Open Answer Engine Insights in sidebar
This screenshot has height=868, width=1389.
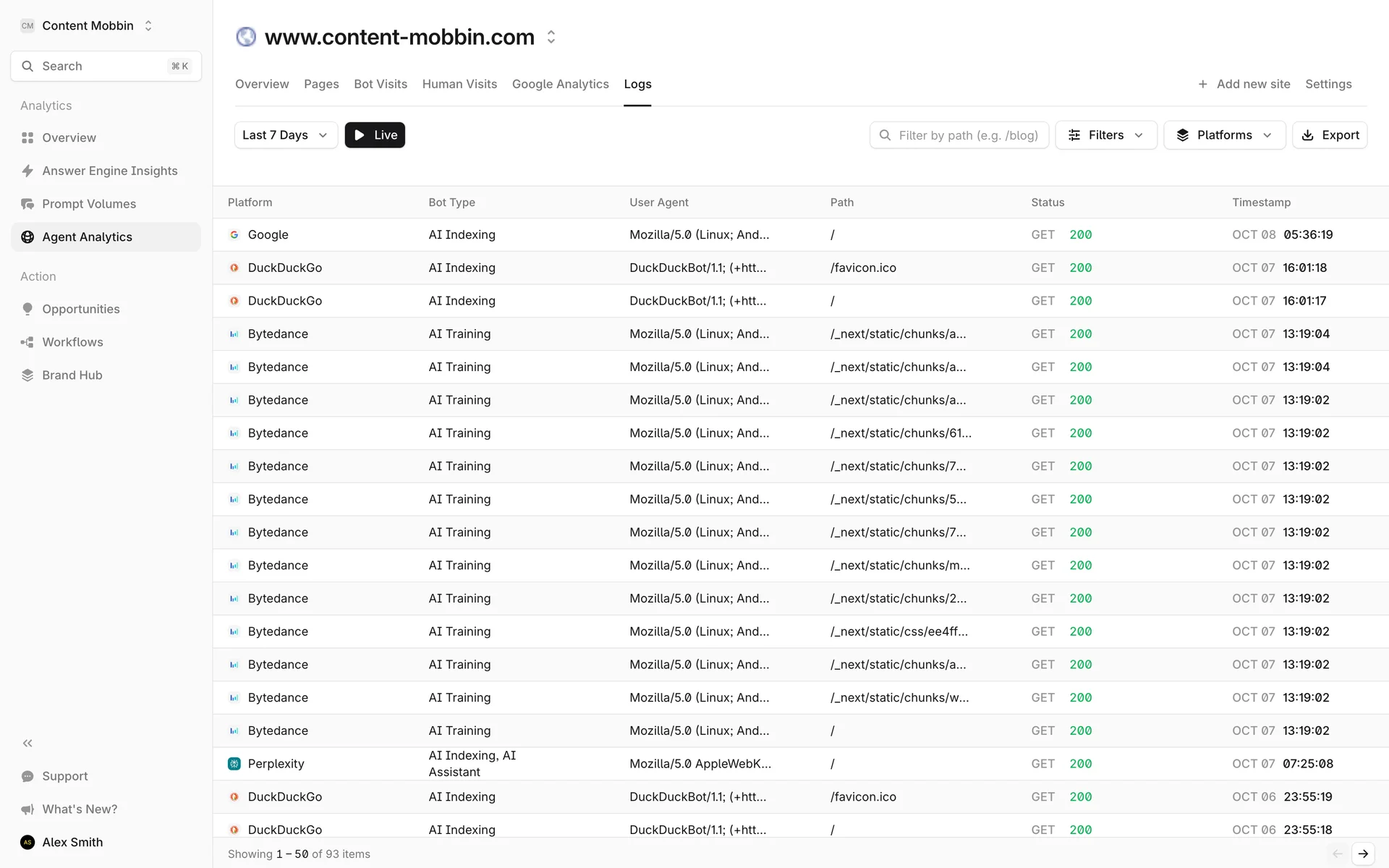pyautogui.click(x=109, y=171)
